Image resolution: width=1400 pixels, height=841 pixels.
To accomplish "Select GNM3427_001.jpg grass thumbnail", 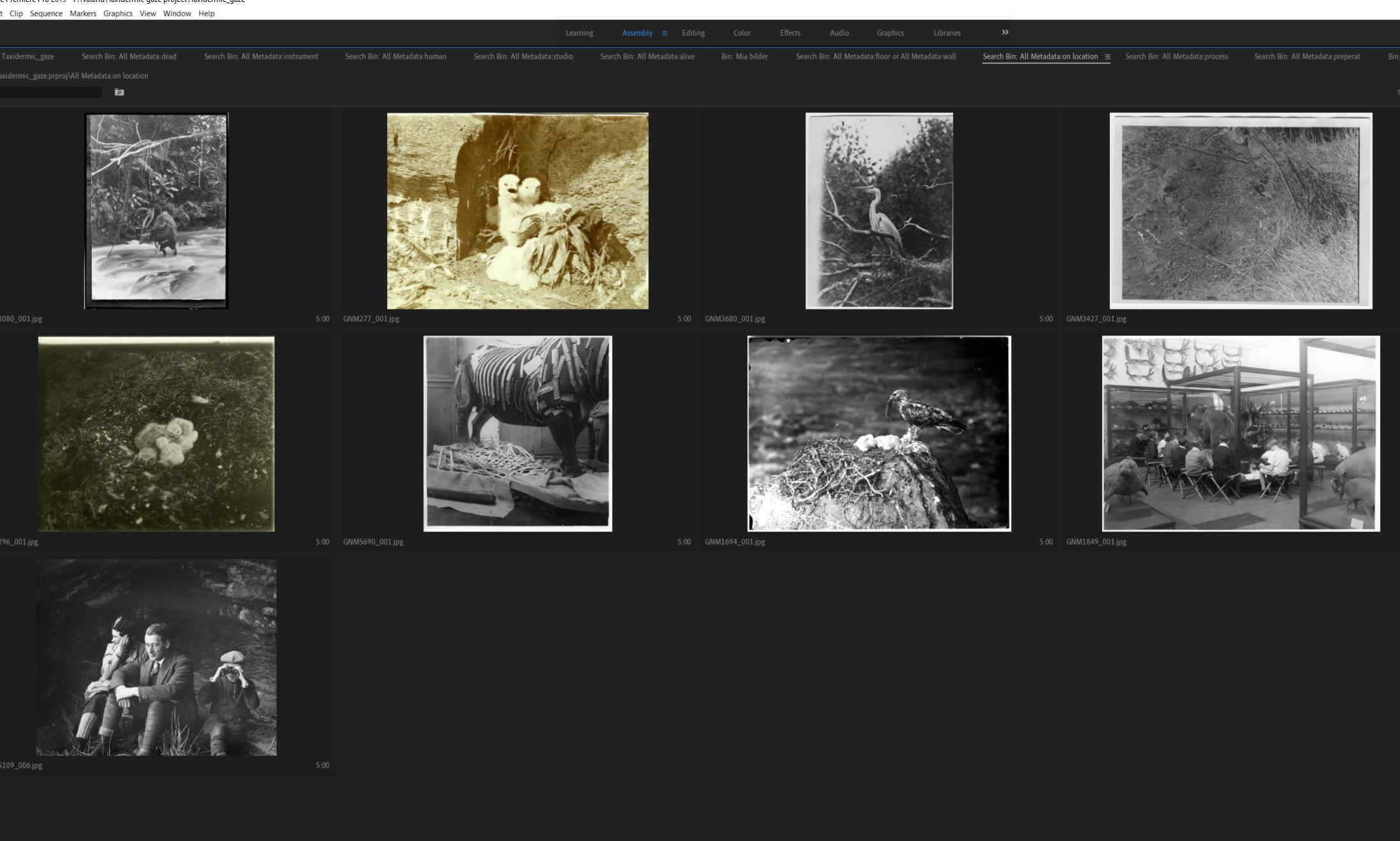I will point(1241,211).
